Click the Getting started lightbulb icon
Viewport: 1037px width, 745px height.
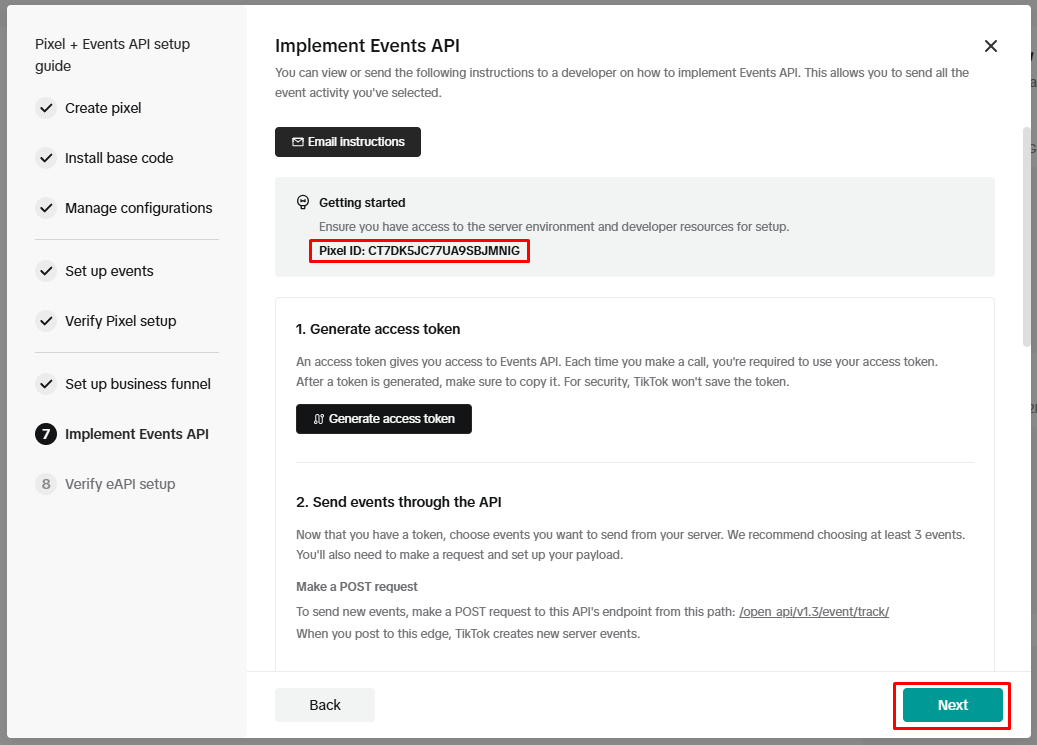click(x=303, y=202)
